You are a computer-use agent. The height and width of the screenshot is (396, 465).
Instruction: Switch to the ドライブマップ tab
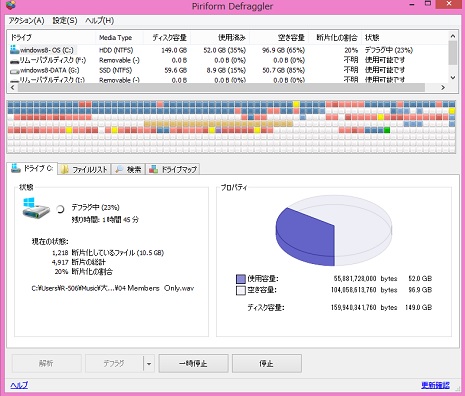pyautogui.click(x=173, y=169)
